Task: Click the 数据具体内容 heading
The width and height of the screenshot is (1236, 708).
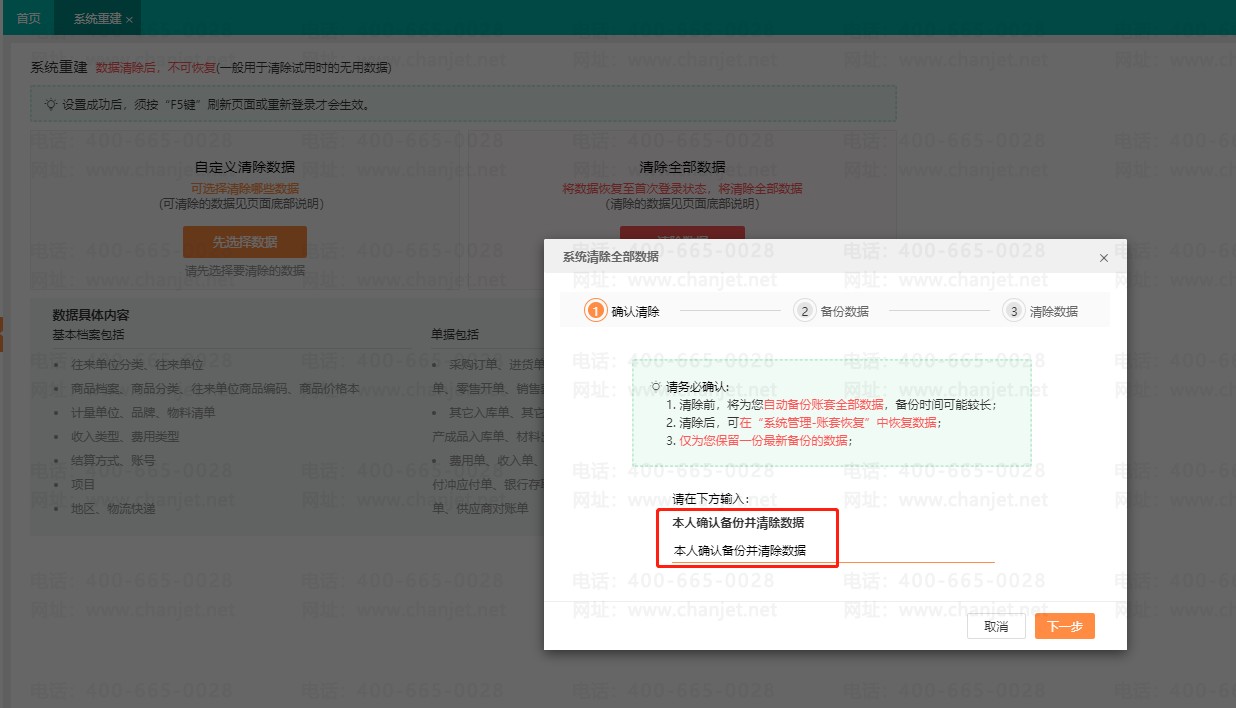Action: 91,315
